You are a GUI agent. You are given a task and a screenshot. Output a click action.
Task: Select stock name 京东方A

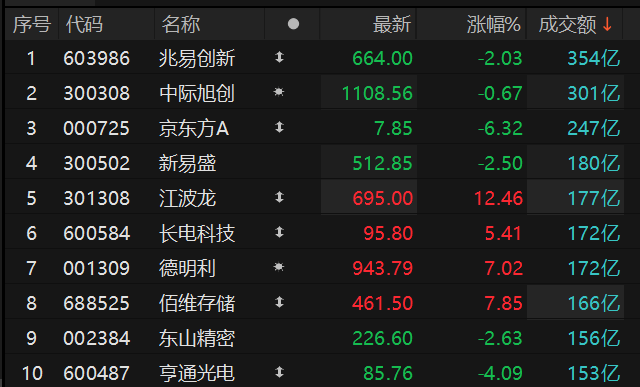[194, 128]
